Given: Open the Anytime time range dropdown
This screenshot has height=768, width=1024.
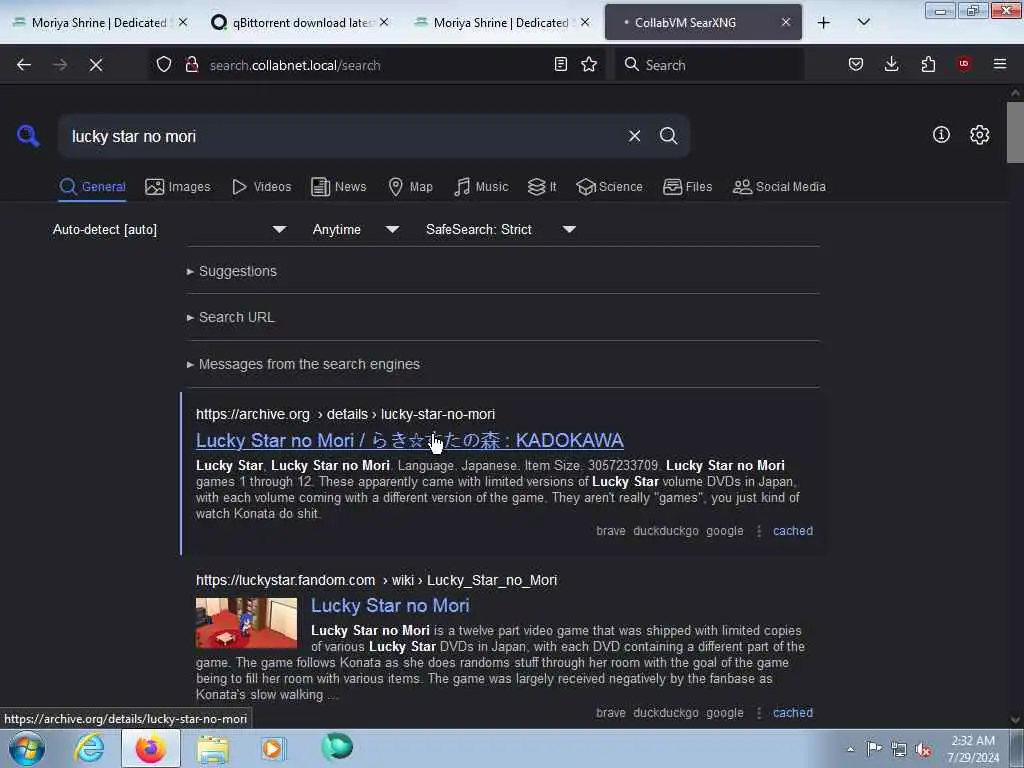Looking at the screenshot, I should [x=356, y=229].
